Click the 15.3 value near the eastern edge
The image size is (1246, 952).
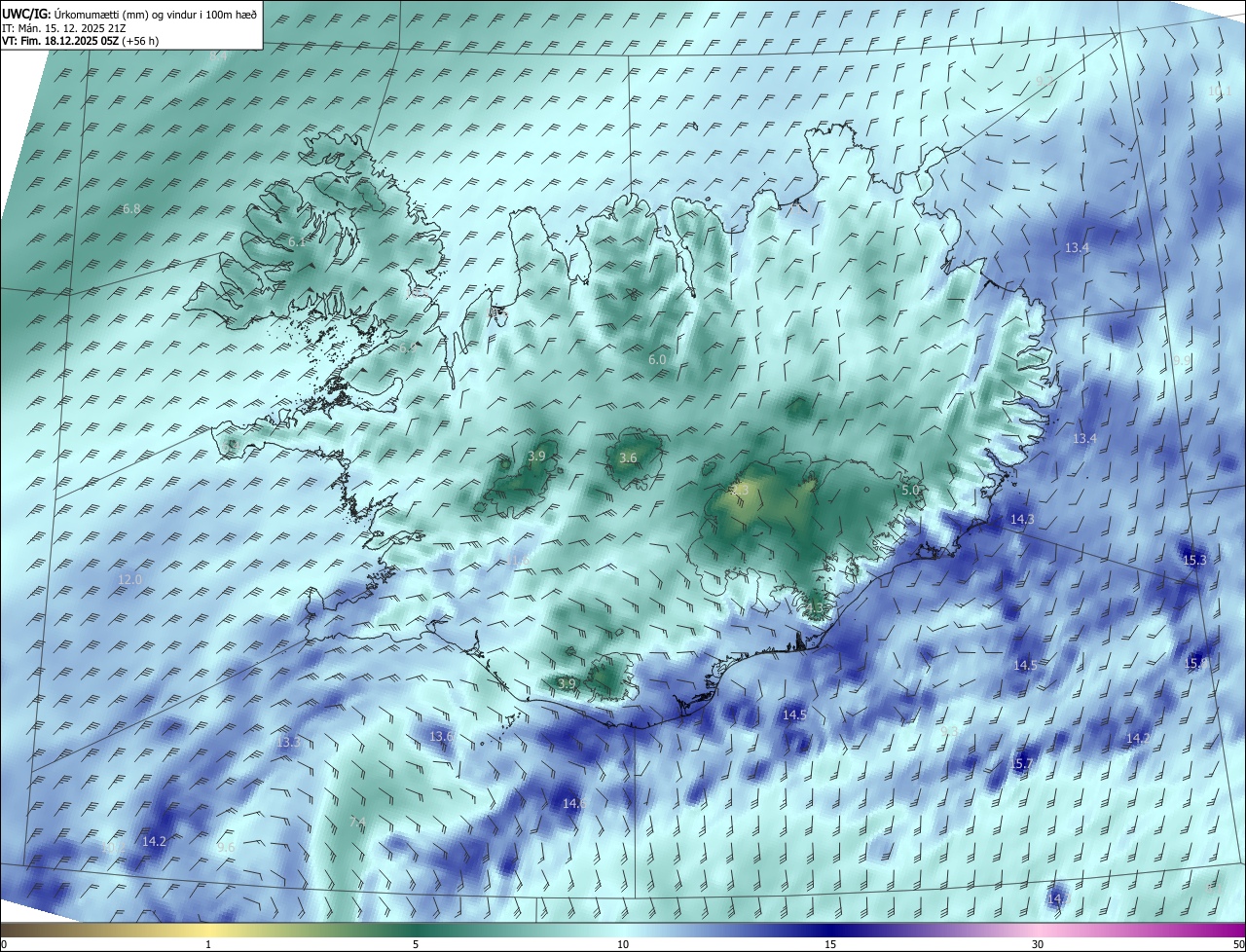pos(1194,560)
